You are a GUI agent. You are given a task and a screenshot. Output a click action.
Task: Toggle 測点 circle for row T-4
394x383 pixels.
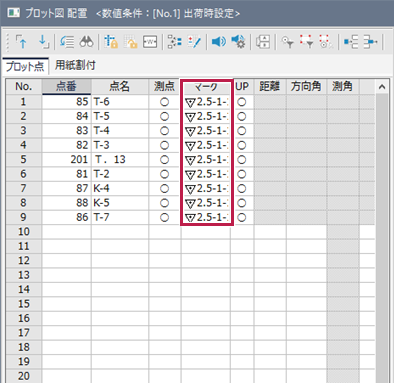tap(164, 131)
